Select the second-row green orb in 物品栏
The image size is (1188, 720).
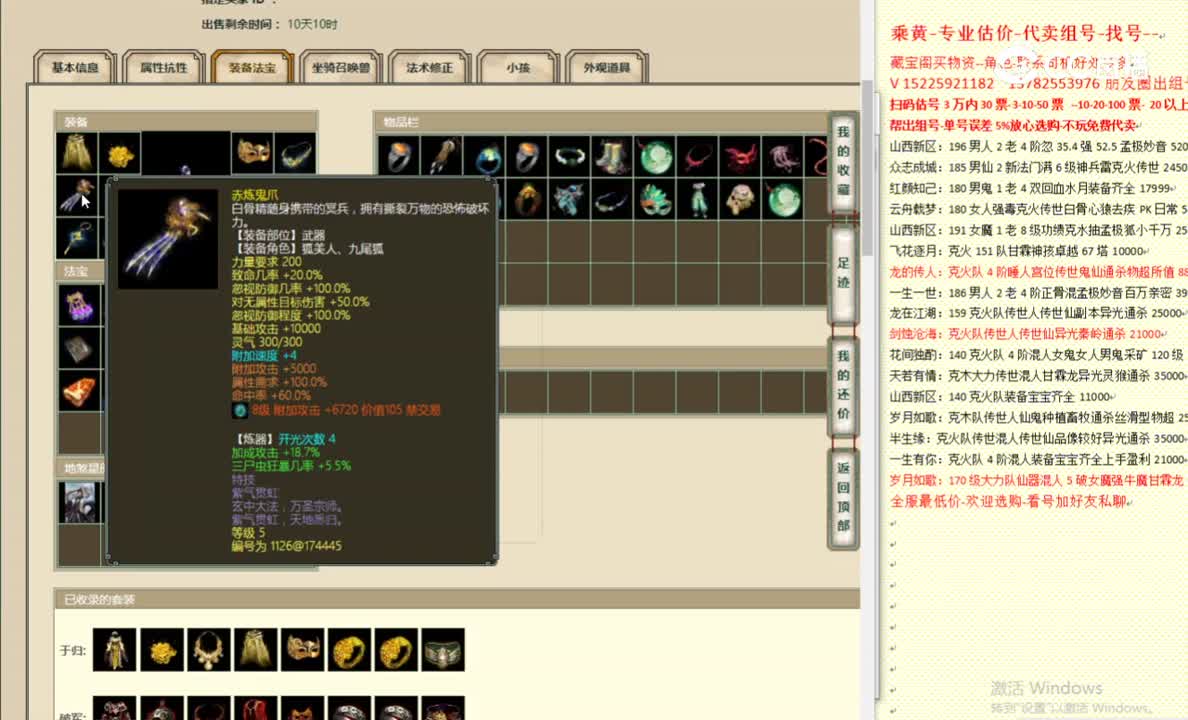(x=782, y=200)
